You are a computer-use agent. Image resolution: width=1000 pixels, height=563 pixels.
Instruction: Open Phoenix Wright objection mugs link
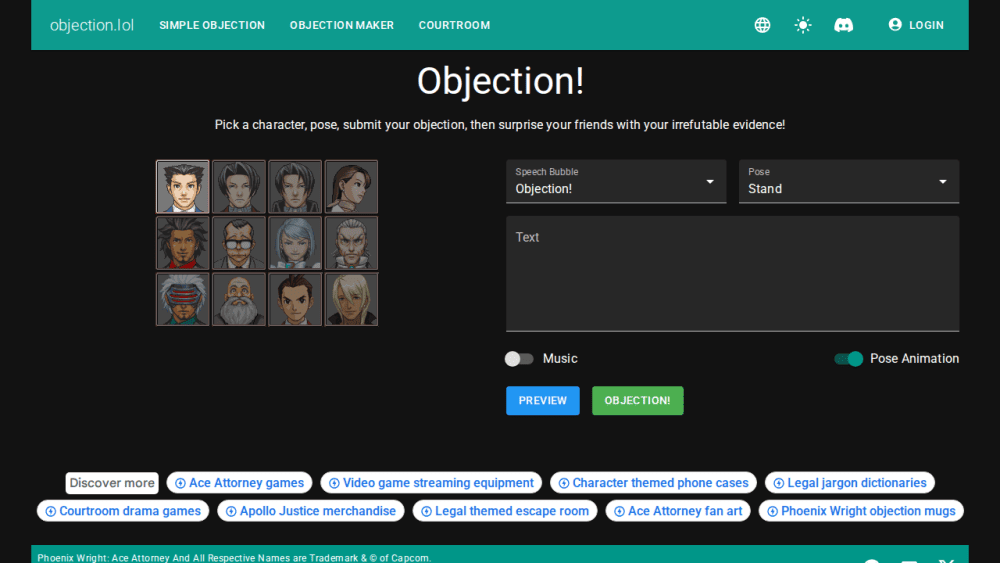[x=861, y=511]
